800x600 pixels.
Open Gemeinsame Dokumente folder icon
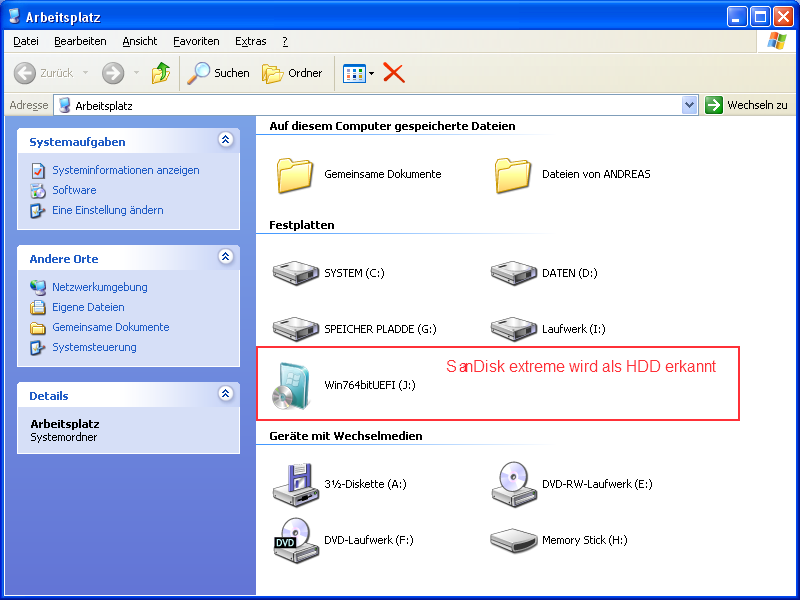(x=294, y=175)
